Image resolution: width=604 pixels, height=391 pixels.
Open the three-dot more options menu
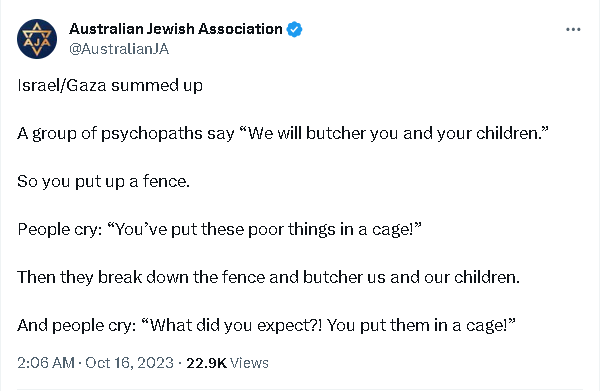click(x=573, y=30)
